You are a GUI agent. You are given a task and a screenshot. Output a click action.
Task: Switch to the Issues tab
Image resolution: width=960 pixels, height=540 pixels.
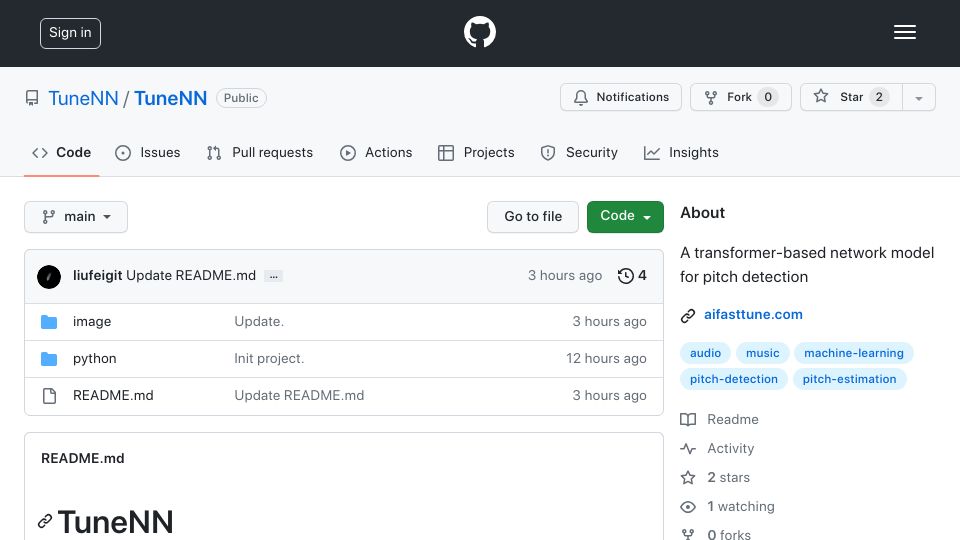(148, 152)
